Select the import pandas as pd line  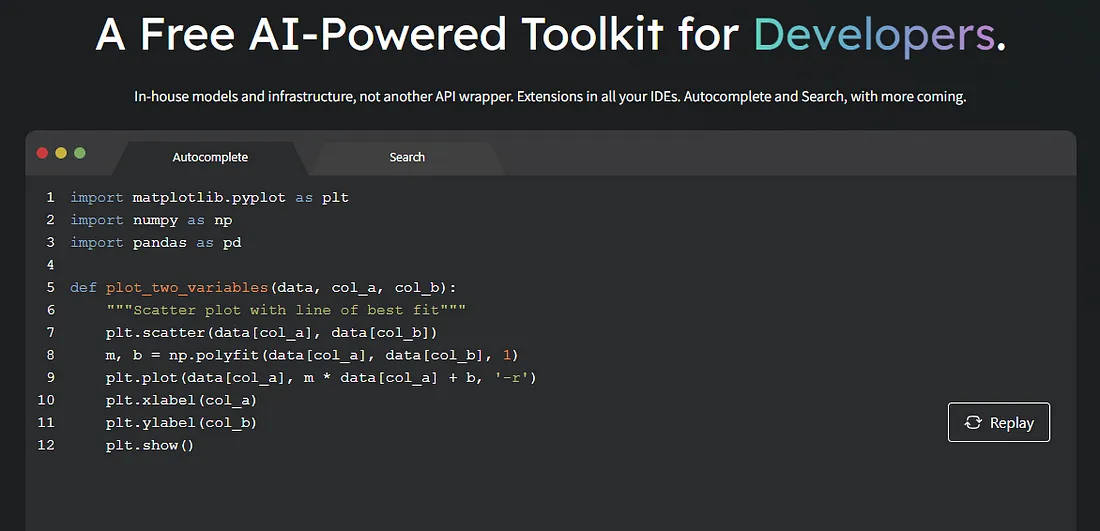pos(155,242)
